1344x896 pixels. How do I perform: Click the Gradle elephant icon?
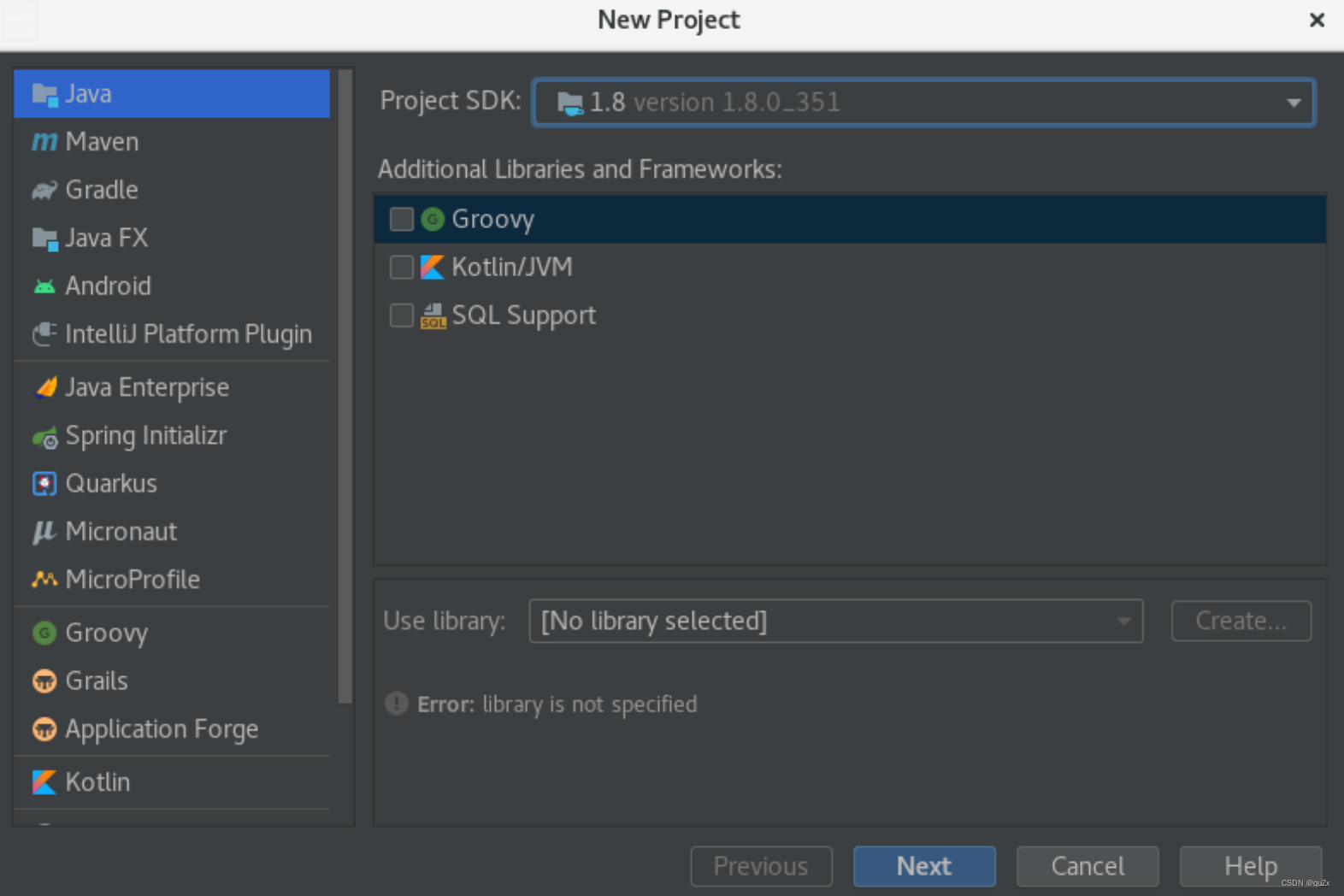[x=44, y=189]
